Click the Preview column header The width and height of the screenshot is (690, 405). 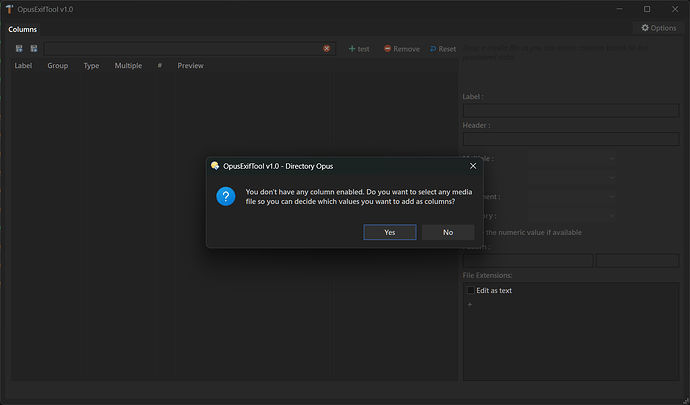click(190, 66)
